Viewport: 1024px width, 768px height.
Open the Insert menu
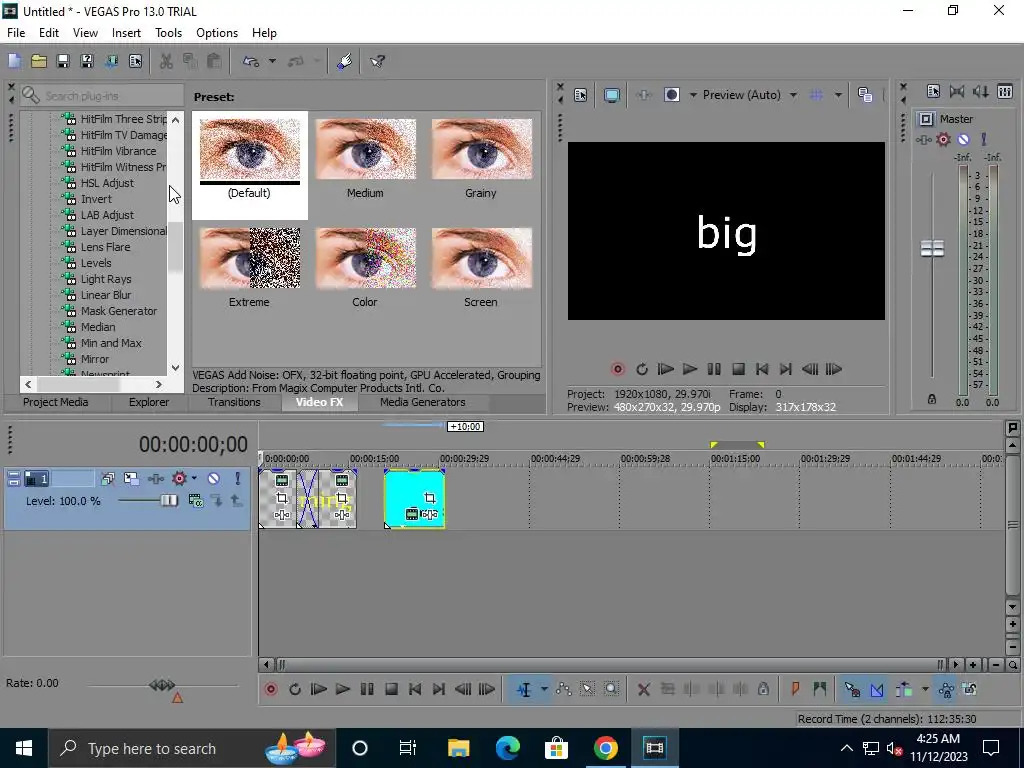(x=126, y=33)
